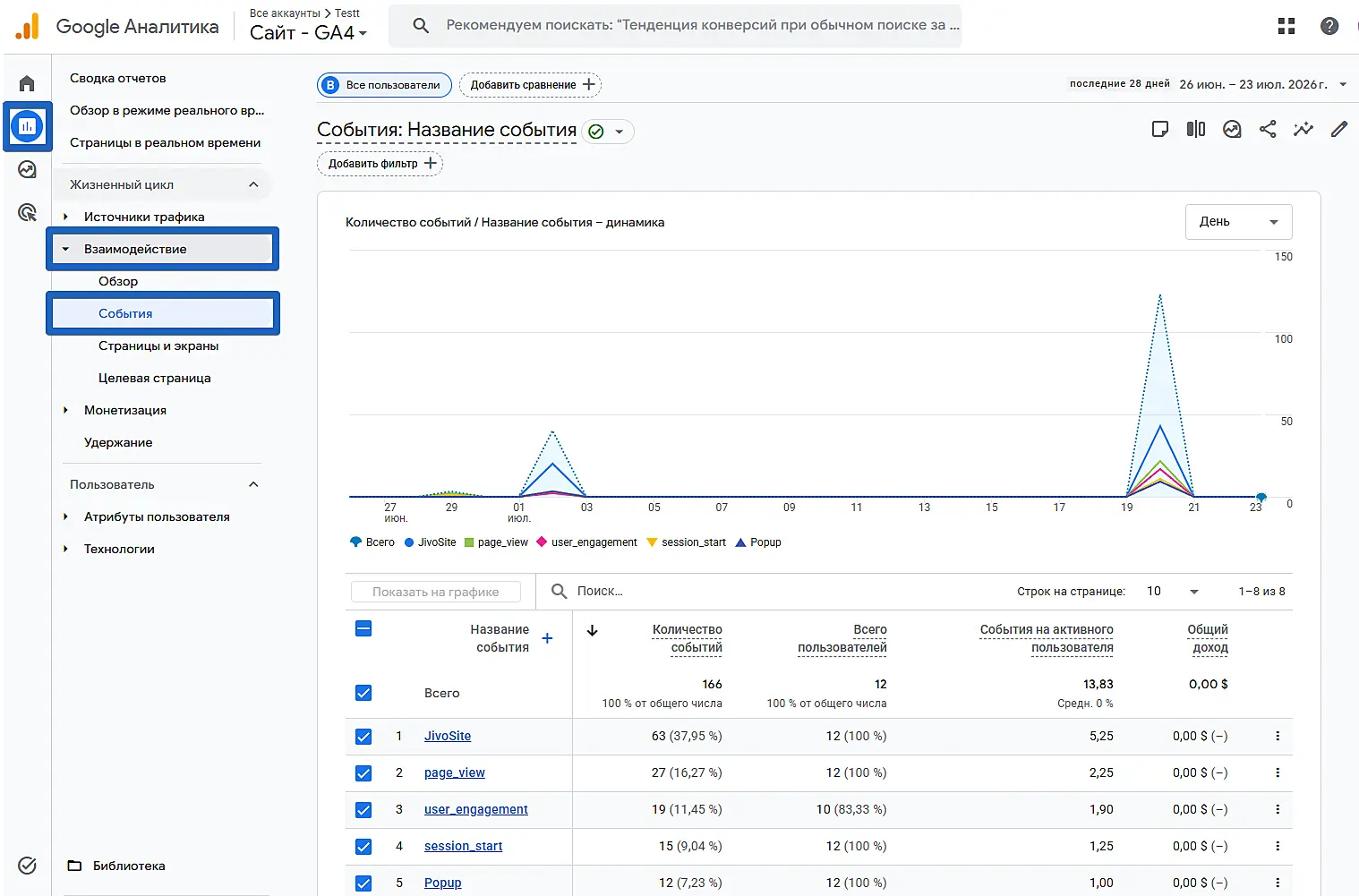
Task: Open Страницы и экраны report
Action: pos(158,346)
